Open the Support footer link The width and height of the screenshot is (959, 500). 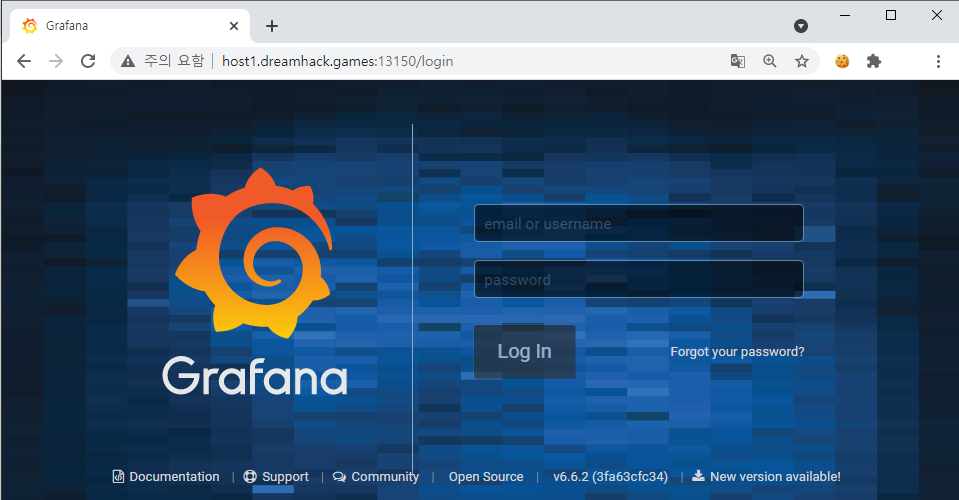click(276, 477)
